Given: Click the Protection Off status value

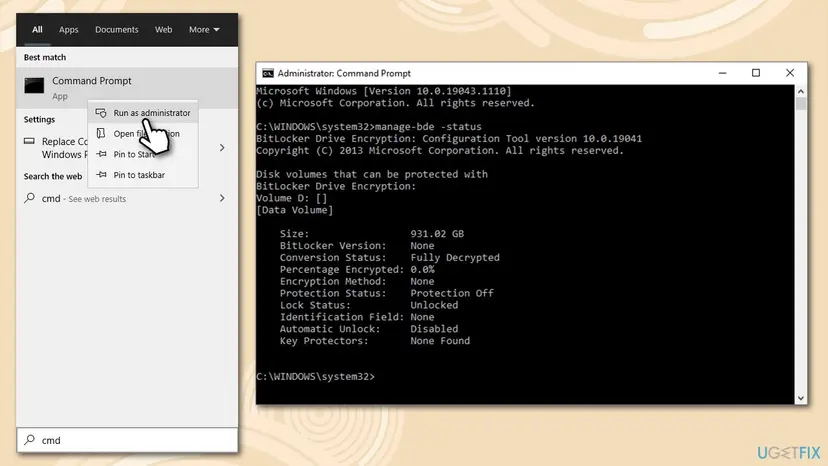Looking at the screenshot, I should coord(452,293).
